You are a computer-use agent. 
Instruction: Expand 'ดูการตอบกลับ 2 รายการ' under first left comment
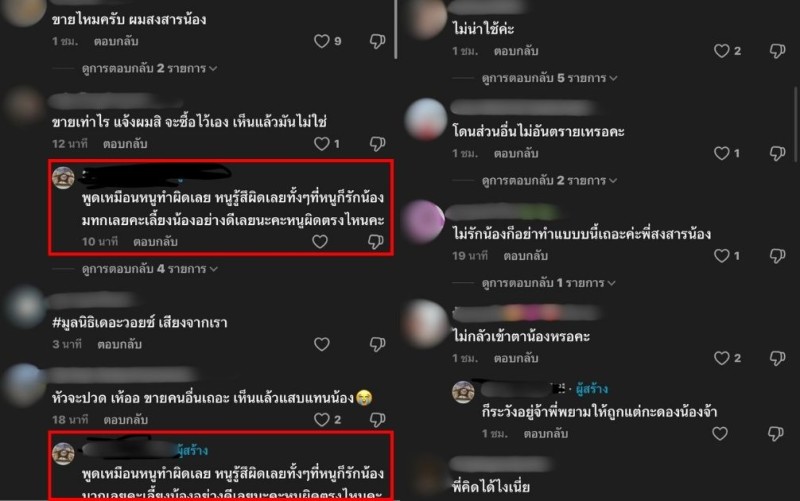(149, 68)
